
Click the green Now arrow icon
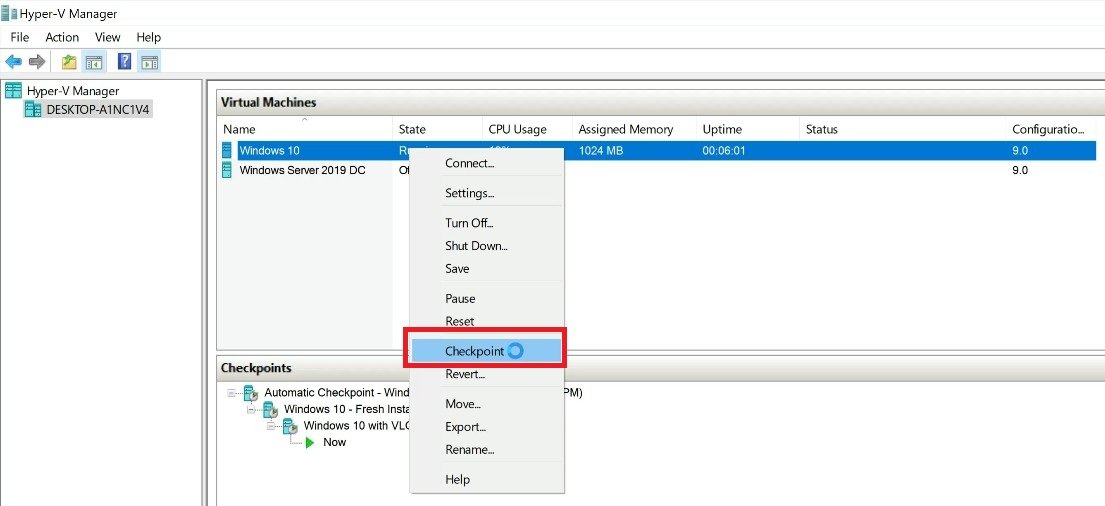310,442
